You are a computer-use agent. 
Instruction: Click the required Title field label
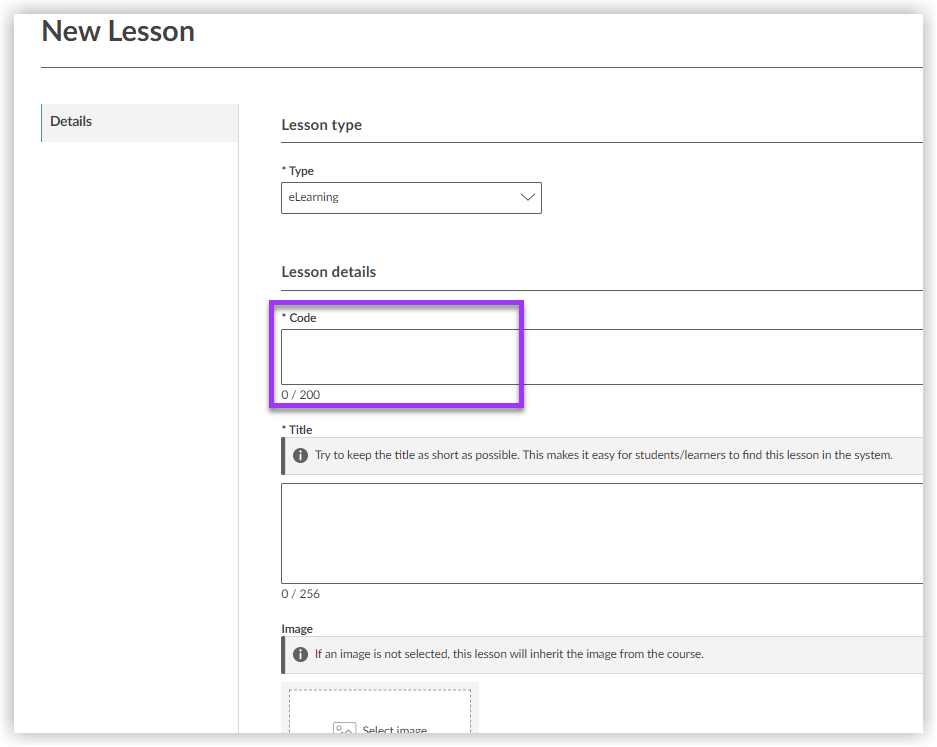click(x=298, y=429)
